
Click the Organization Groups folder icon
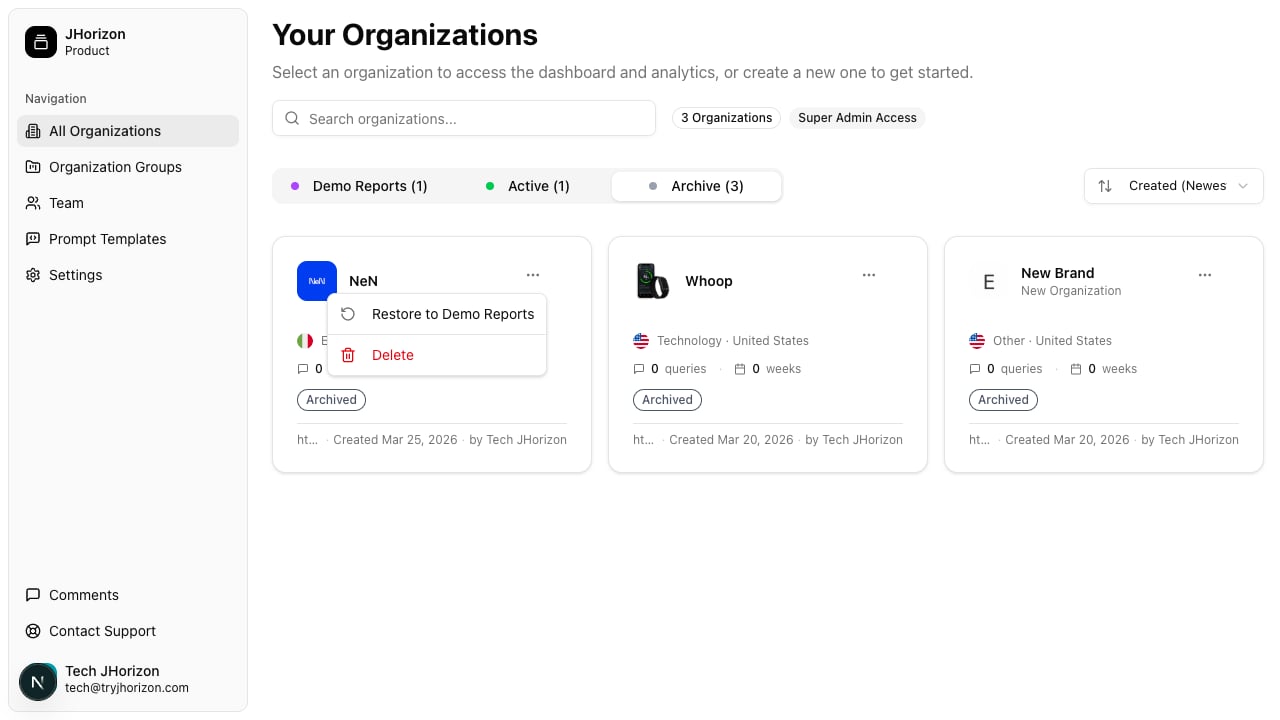click(33, 167)
